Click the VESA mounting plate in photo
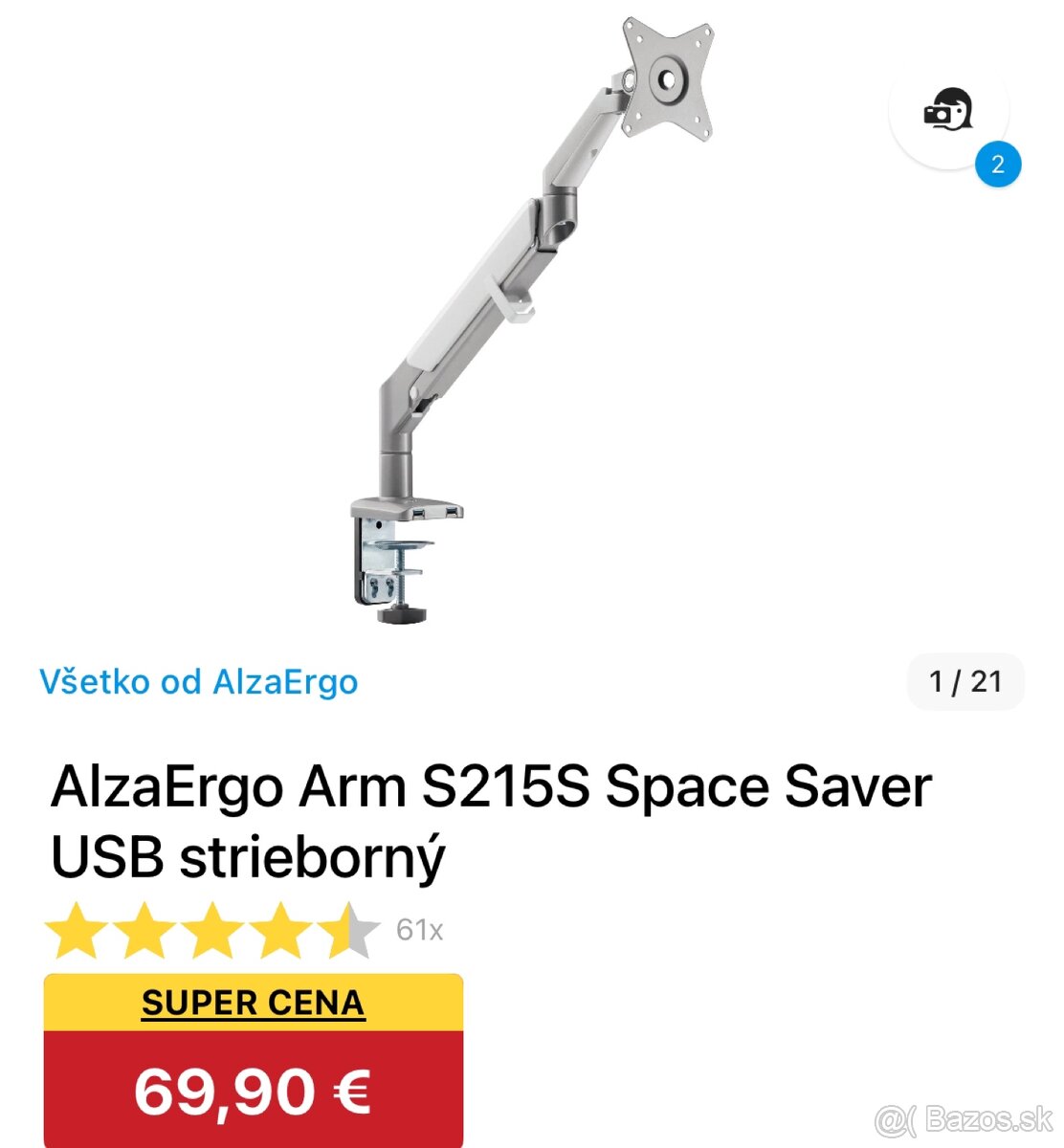This screenshot has height=1148, width=1064. 668,77
